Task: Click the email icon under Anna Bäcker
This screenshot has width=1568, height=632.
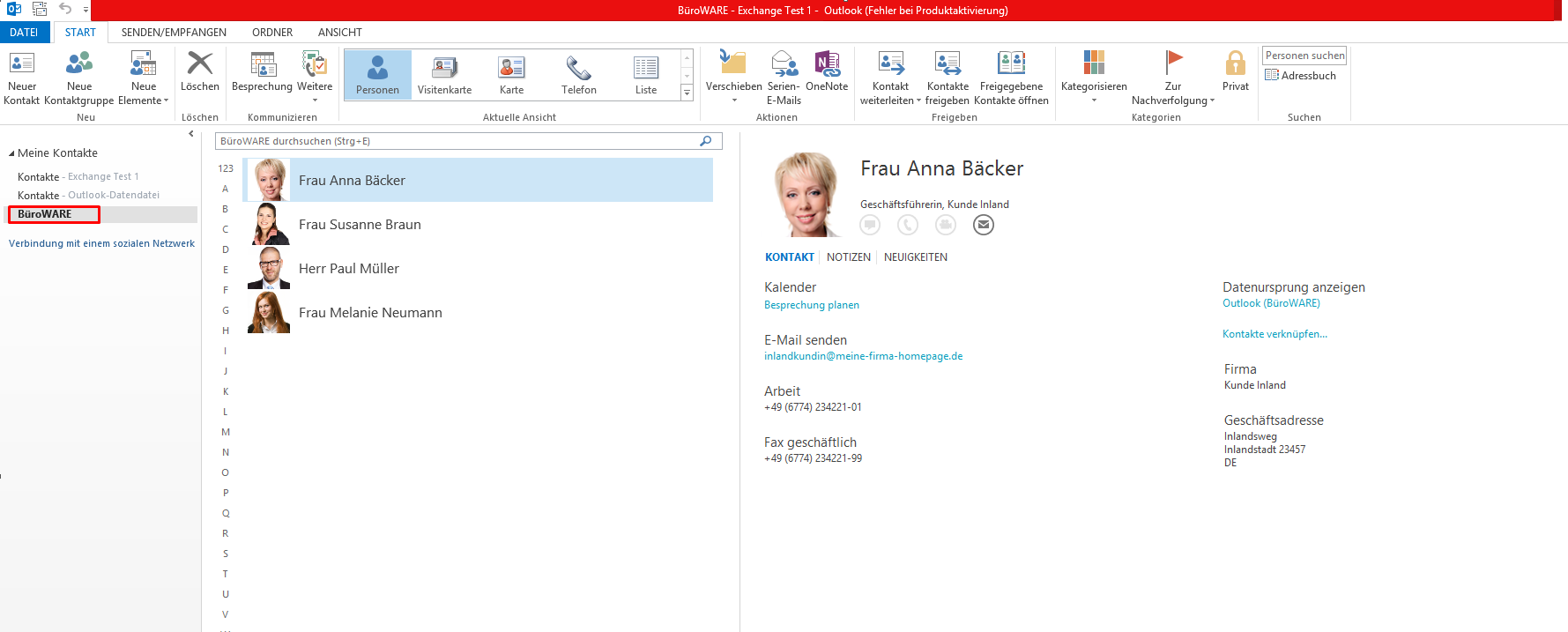Action: tap(983, 226)
